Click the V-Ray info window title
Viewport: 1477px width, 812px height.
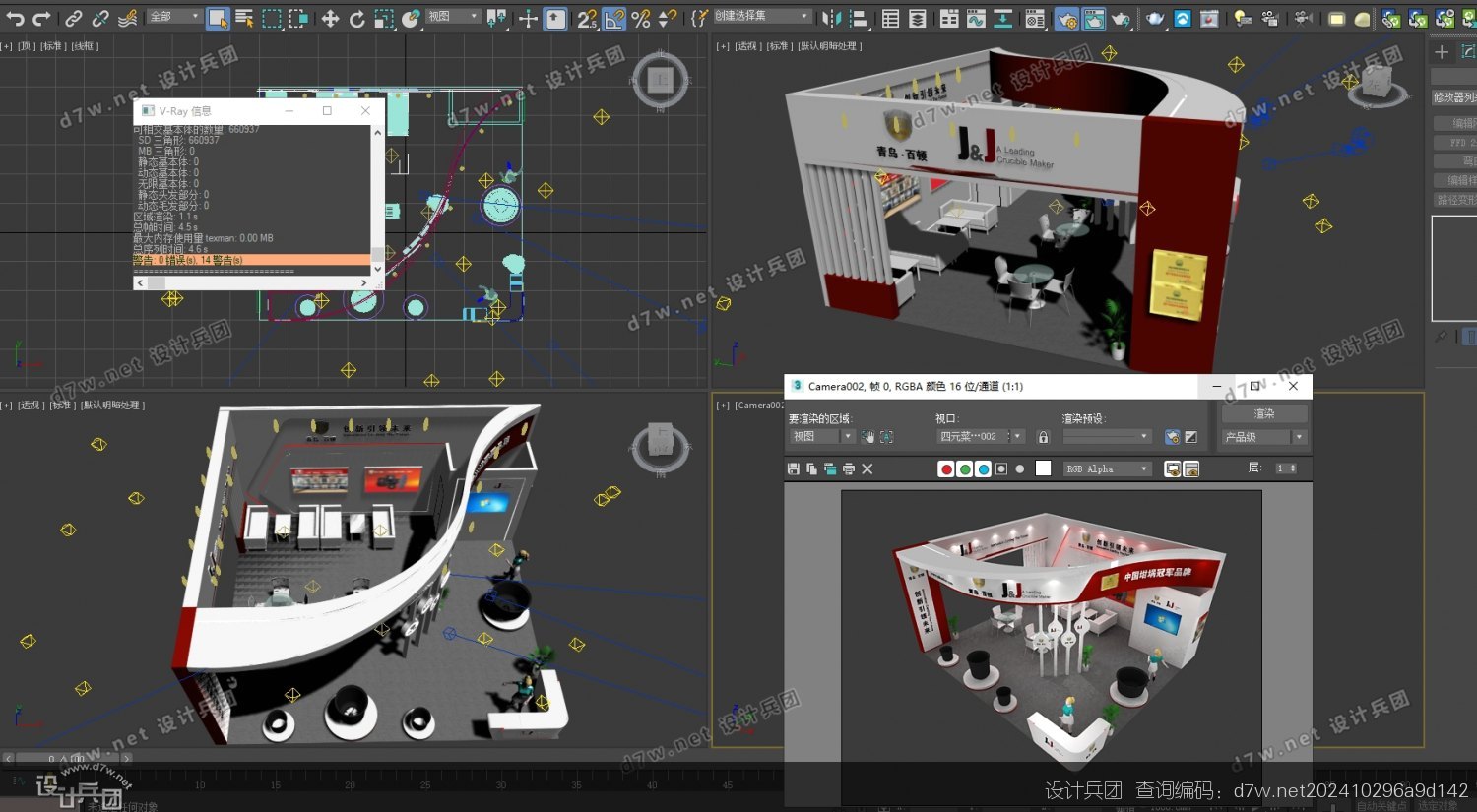185,111
